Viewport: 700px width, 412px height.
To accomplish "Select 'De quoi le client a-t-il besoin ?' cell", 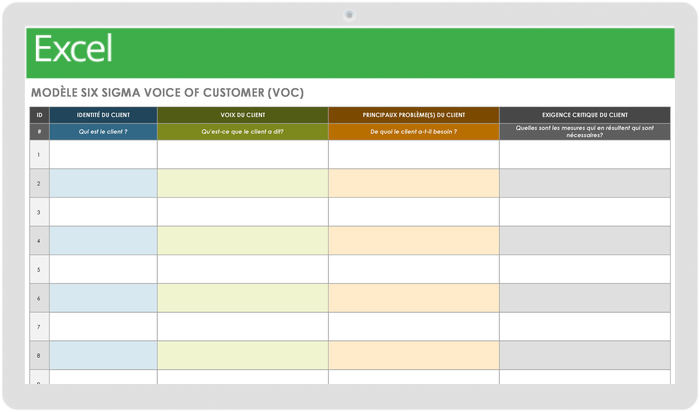I will (x=414, y=132).
